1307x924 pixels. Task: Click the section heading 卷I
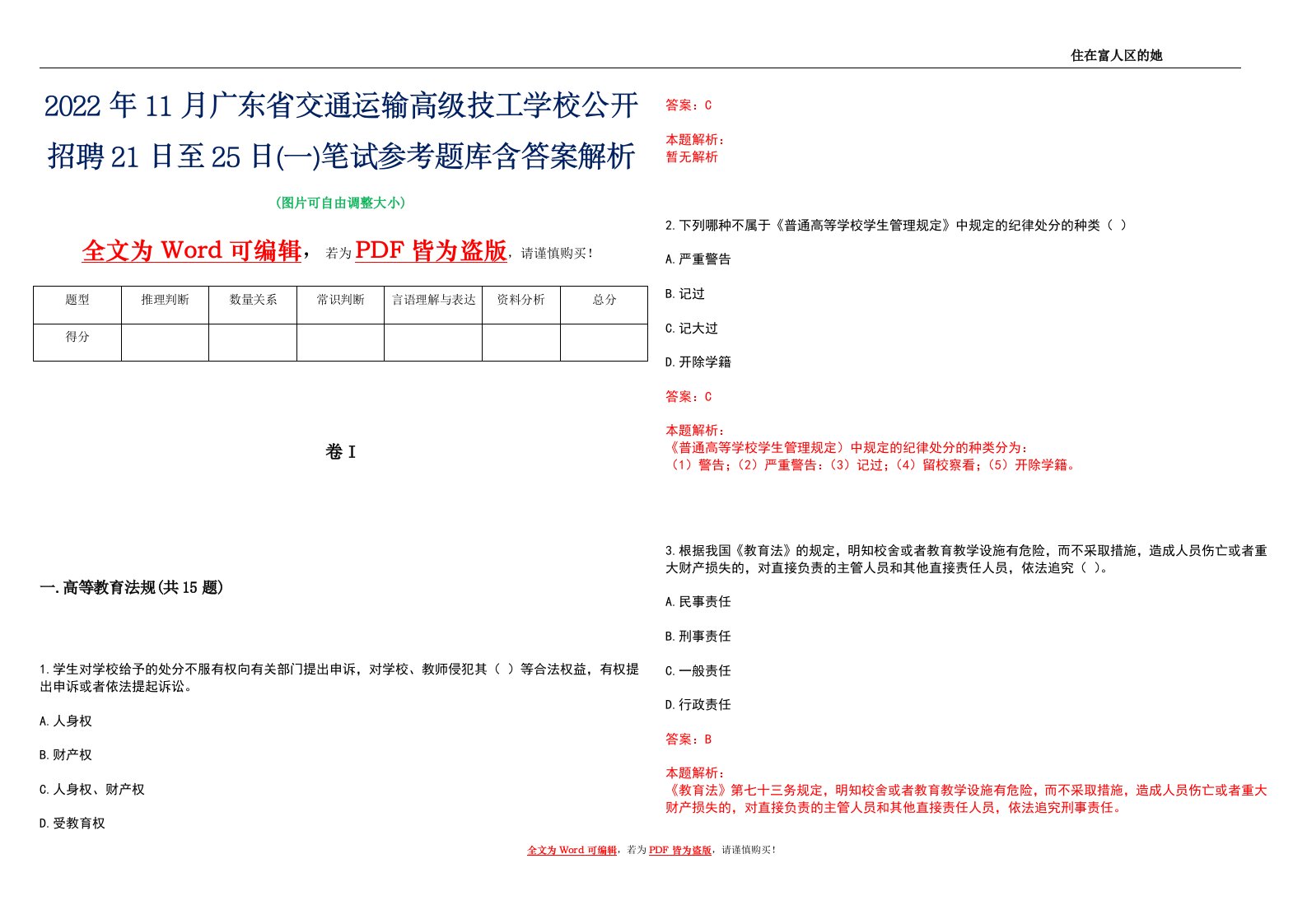340,451
